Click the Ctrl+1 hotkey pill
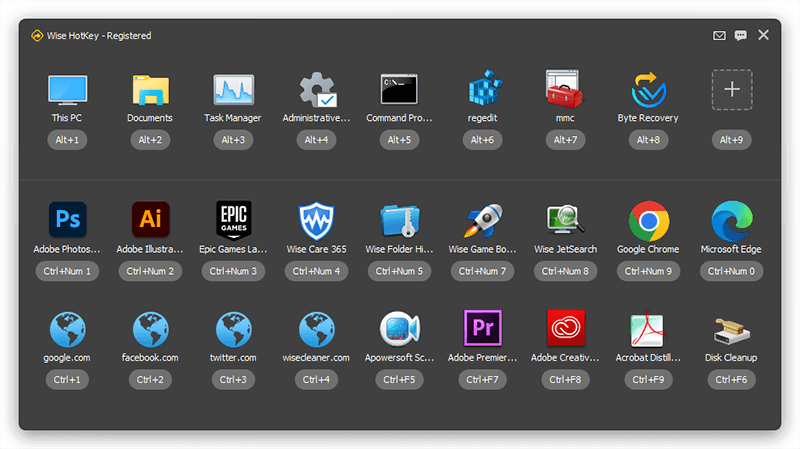Screen dimensions: 800x449 [67, 380]
